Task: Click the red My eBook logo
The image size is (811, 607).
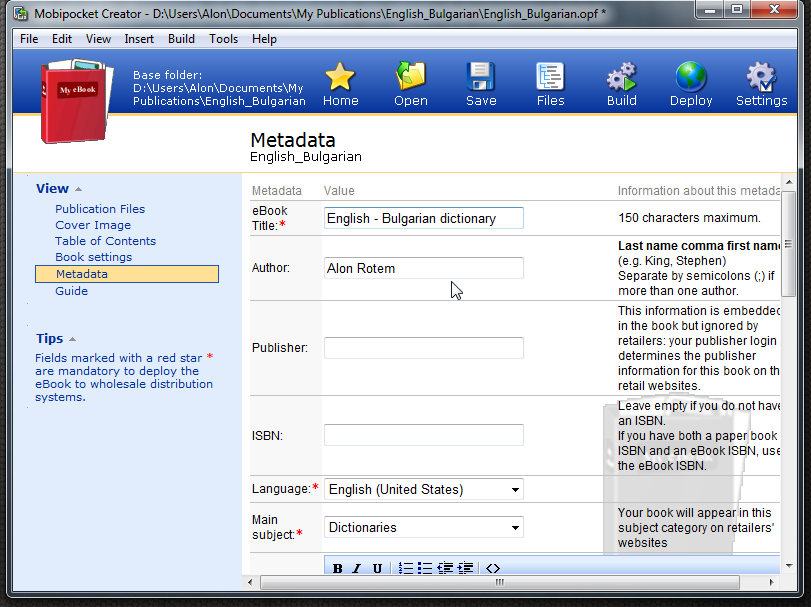Action: 77,101
